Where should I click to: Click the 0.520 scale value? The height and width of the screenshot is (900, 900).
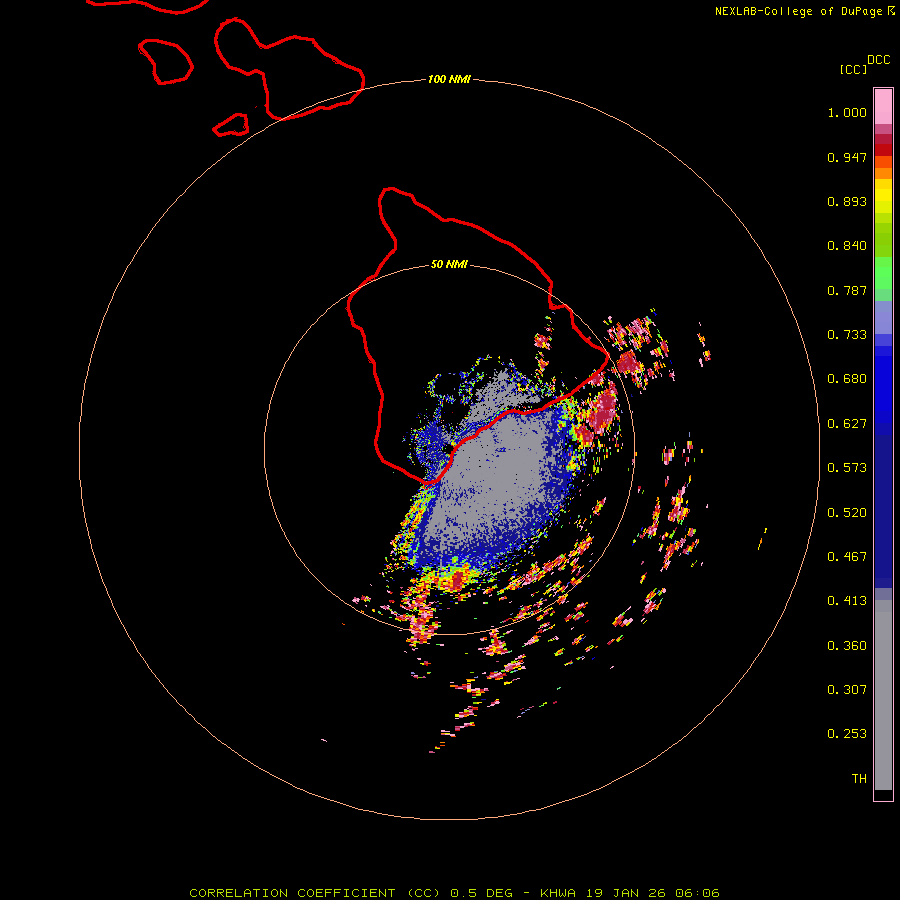pyautogui.click(x=847, y=513)
